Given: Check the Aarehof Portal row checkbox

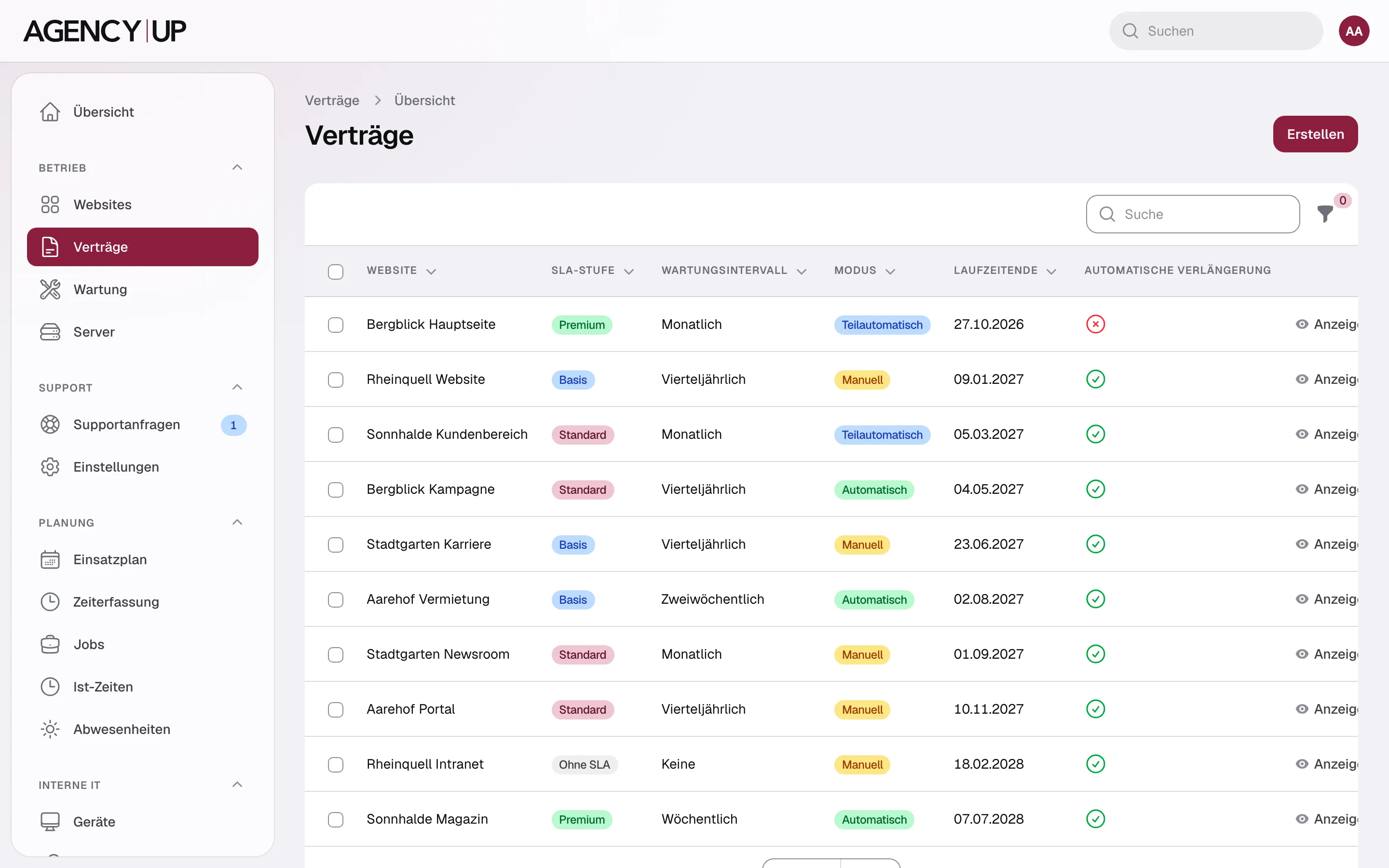Looking at the screenshot, I should pos(336,709).
